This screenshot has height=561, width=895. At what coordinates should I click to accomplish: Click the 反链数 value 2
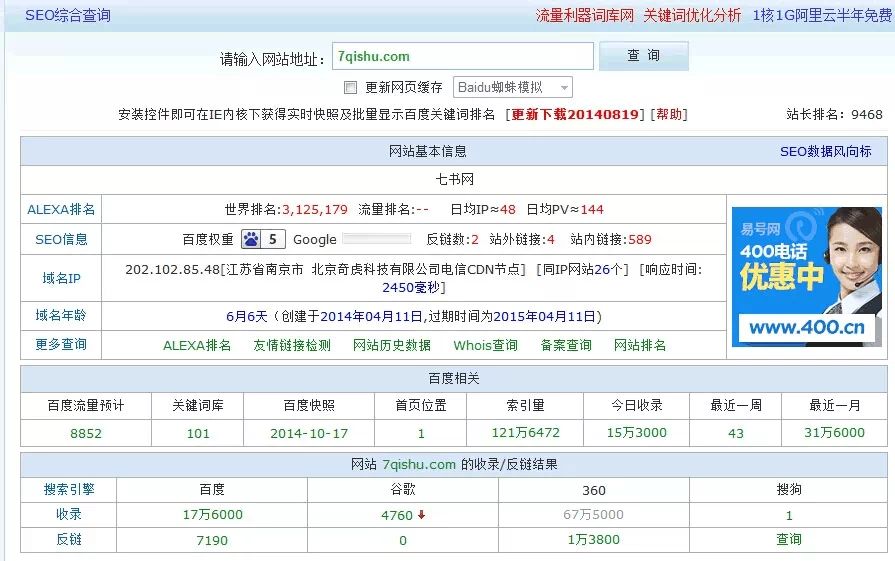point(475,239)
